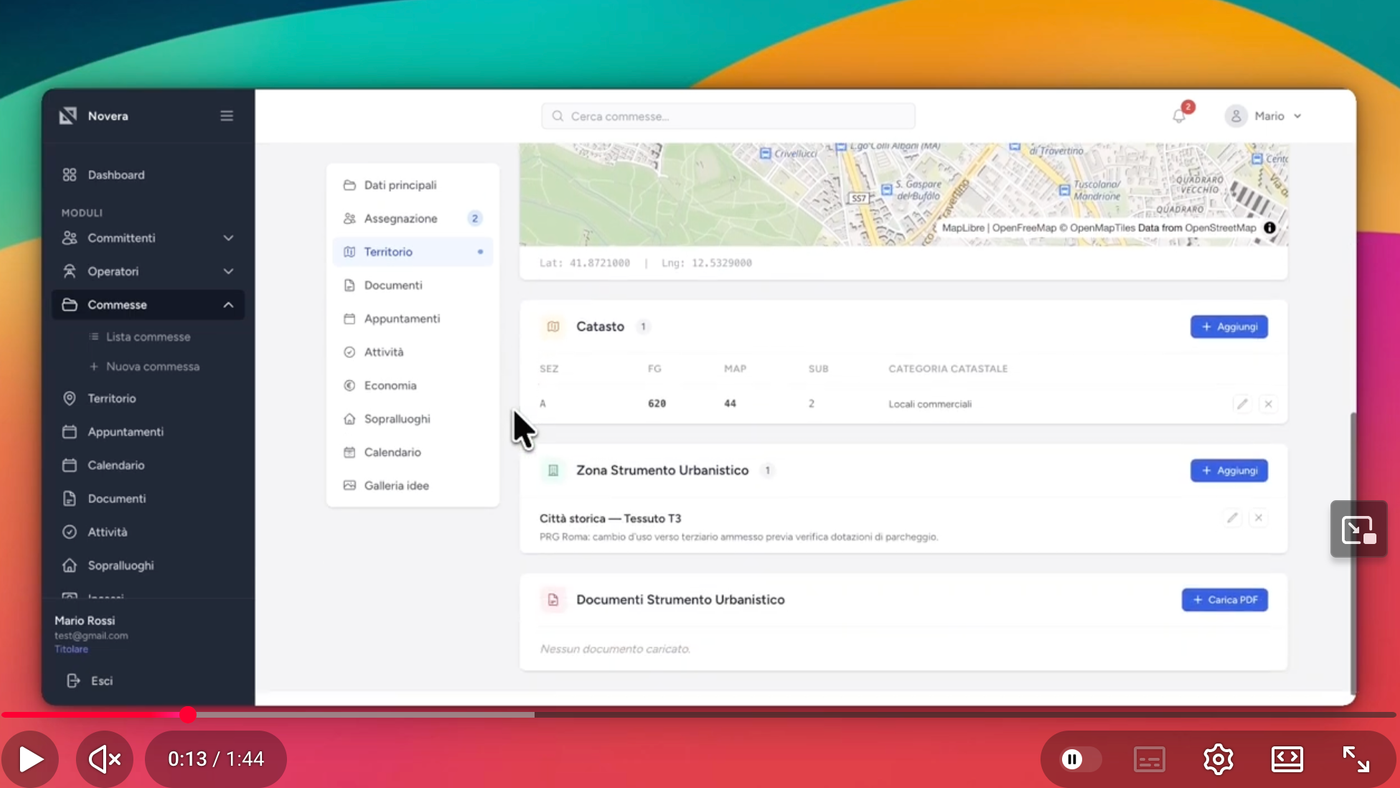
Task: Select the Documenti tab in the commessa panel
Action: (413, 285)
